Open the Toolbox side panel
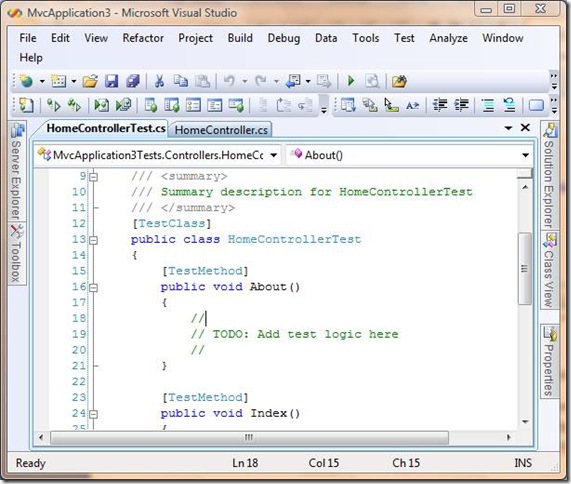Image resolution: width=571 pixels, height=484 pixels. click(17, 254)
